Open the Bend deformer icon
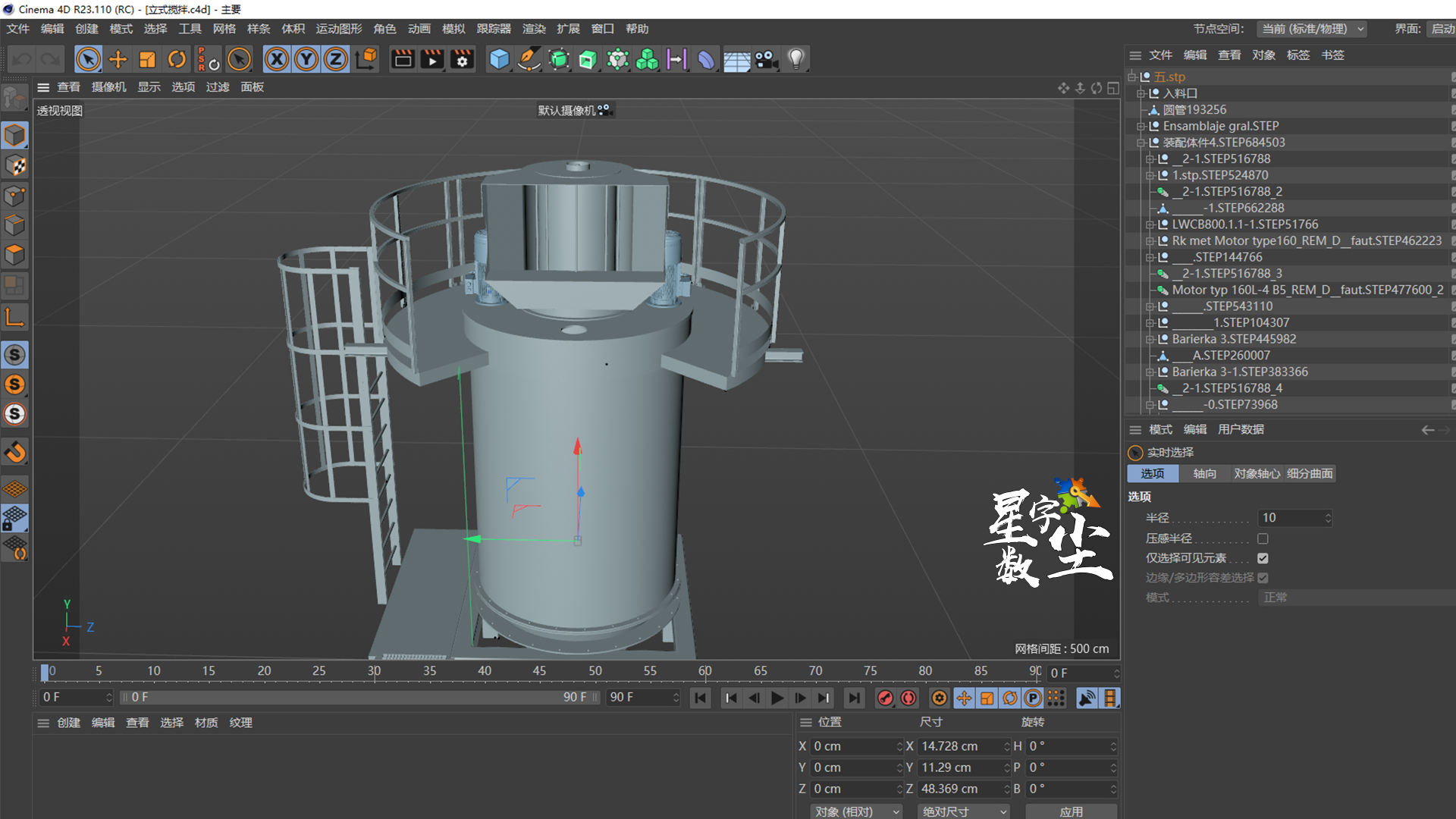Viewport: 1456px width, 819px height. 706,59
